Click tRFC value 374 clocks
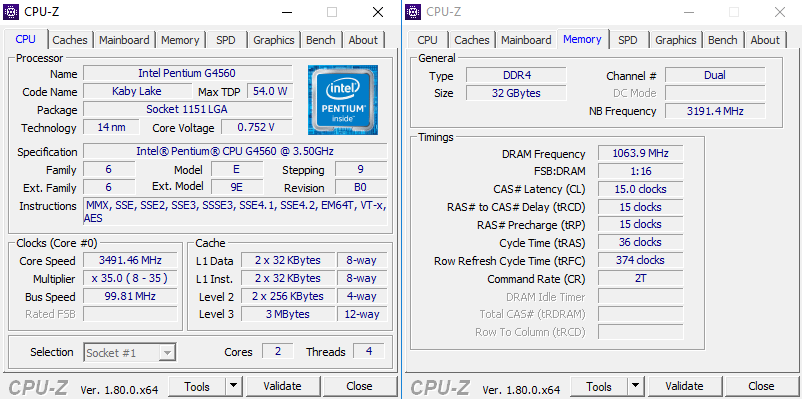Screen dimensions: 802x399 click(x=640, y=260)
